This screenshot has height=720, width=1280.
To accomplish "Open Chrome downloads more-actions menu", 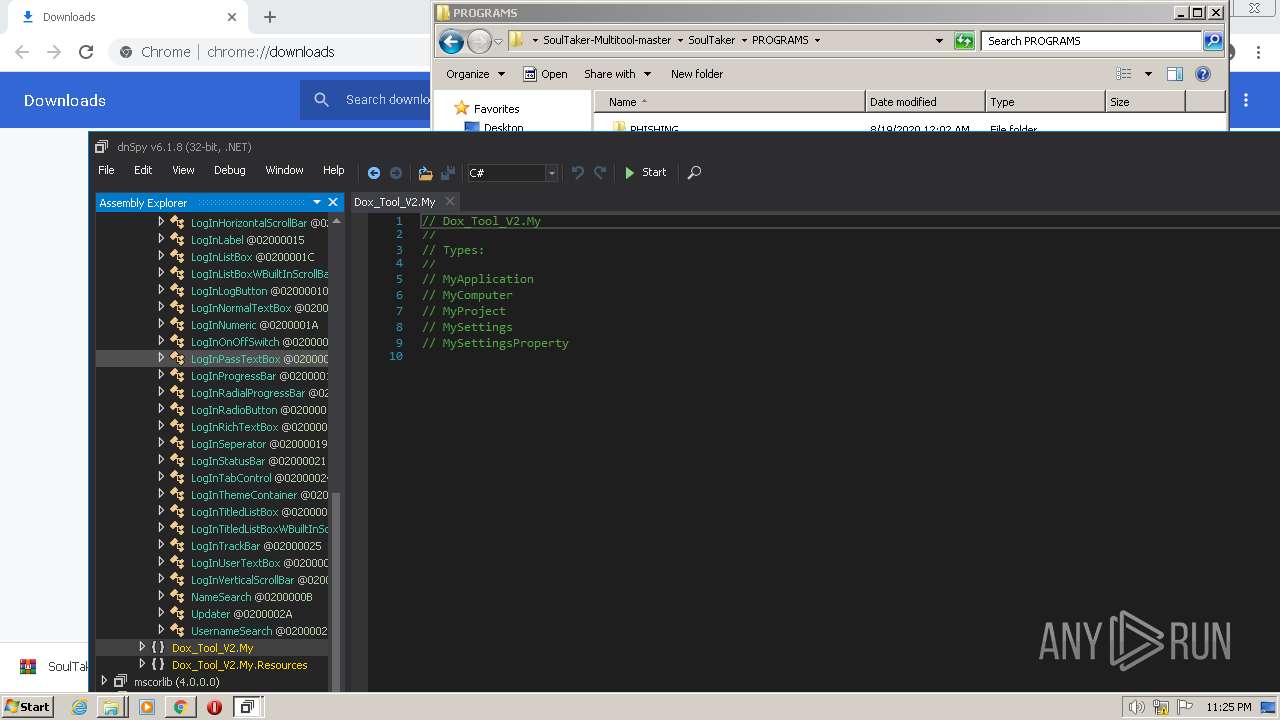I will (x=1246, y=100).
